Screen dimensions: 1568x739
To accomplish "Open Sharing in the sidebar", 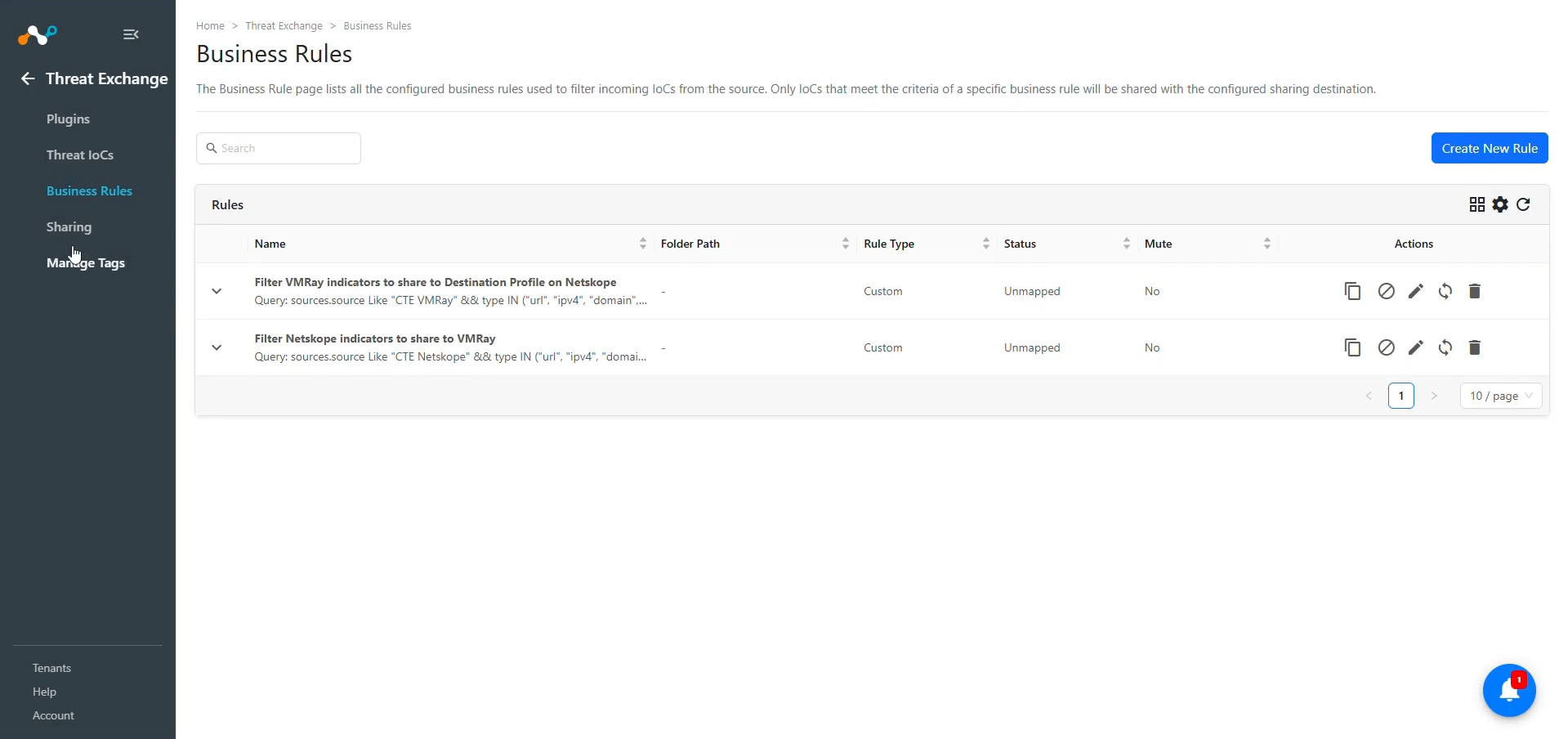I will [69, 227].
